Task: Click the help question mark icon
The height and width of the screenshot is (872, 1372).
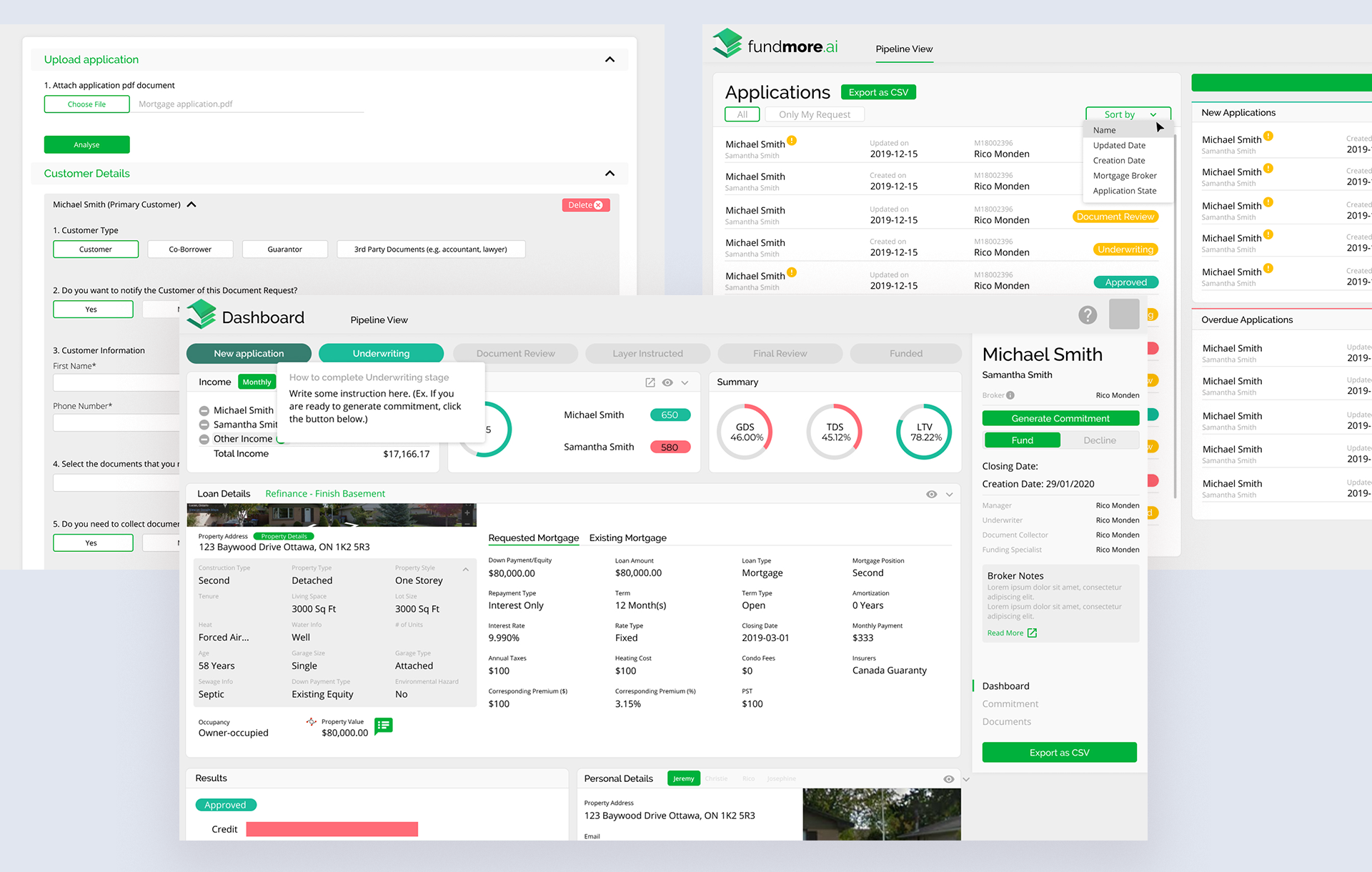Action: pos(1087,314)
